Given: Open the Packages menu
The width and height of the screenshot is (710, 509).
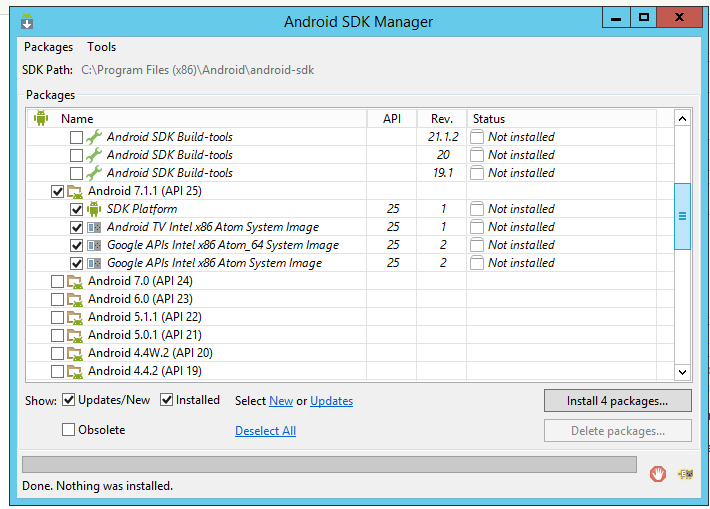Looking at the screenshot, I should pyautogui.click(x=48, y=47).
